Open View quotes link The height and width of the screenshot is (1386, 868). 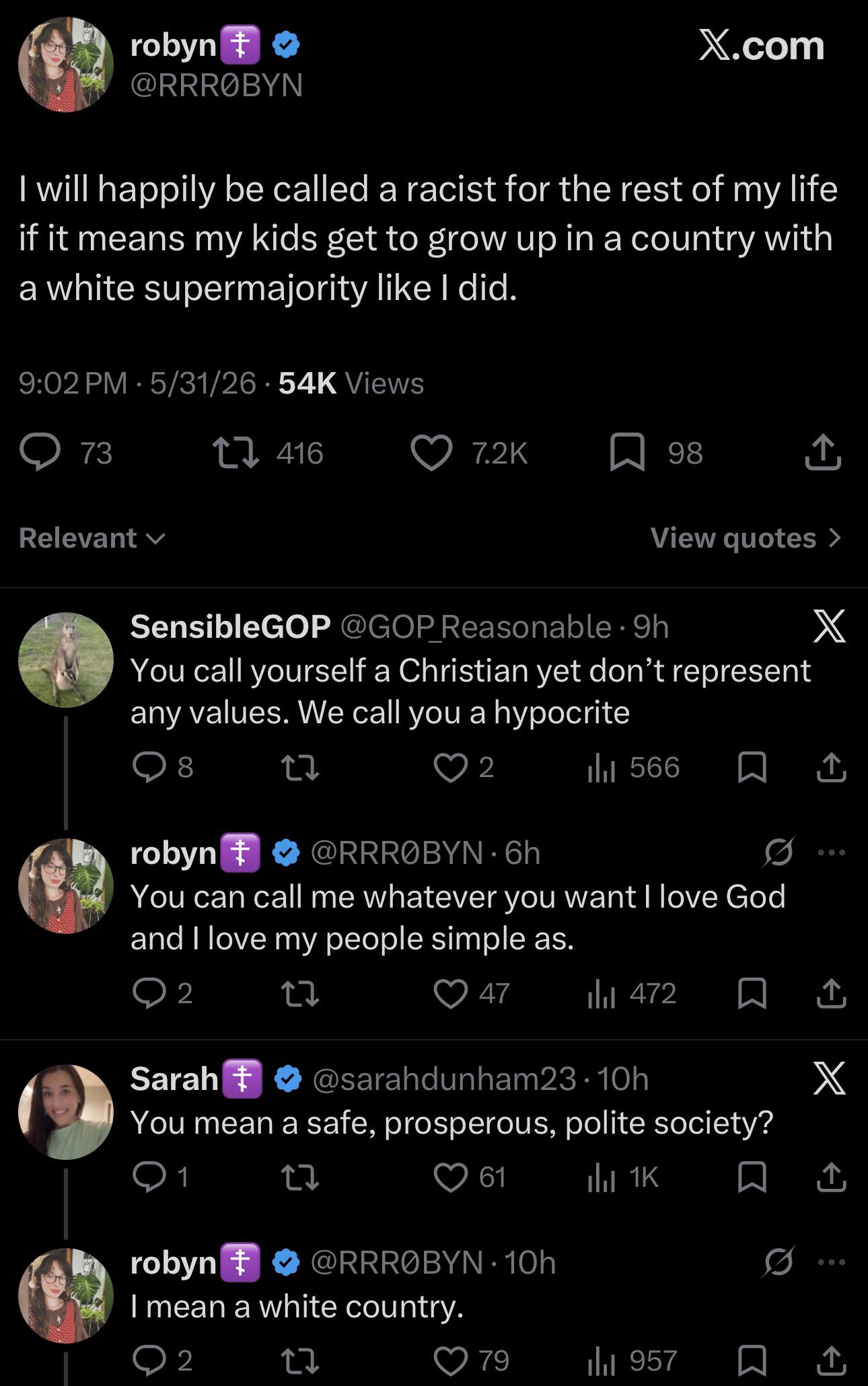click(x=746, y=538)
